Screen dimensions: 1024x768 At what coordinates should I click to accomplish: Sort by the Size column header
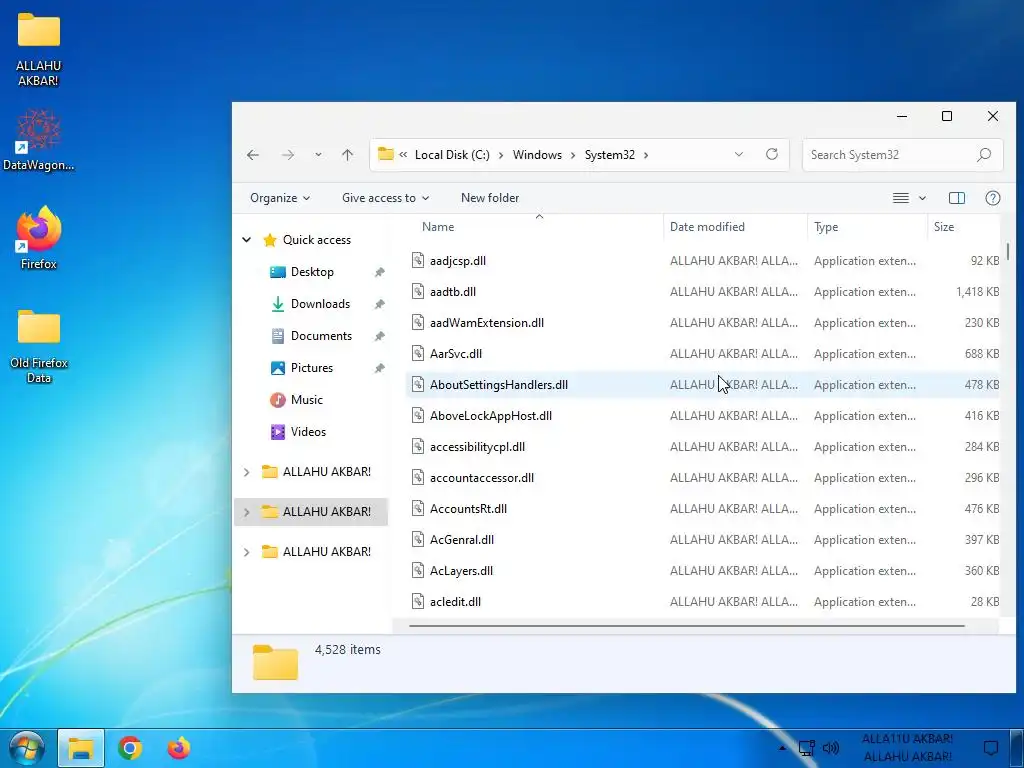(x=944, y=227)
